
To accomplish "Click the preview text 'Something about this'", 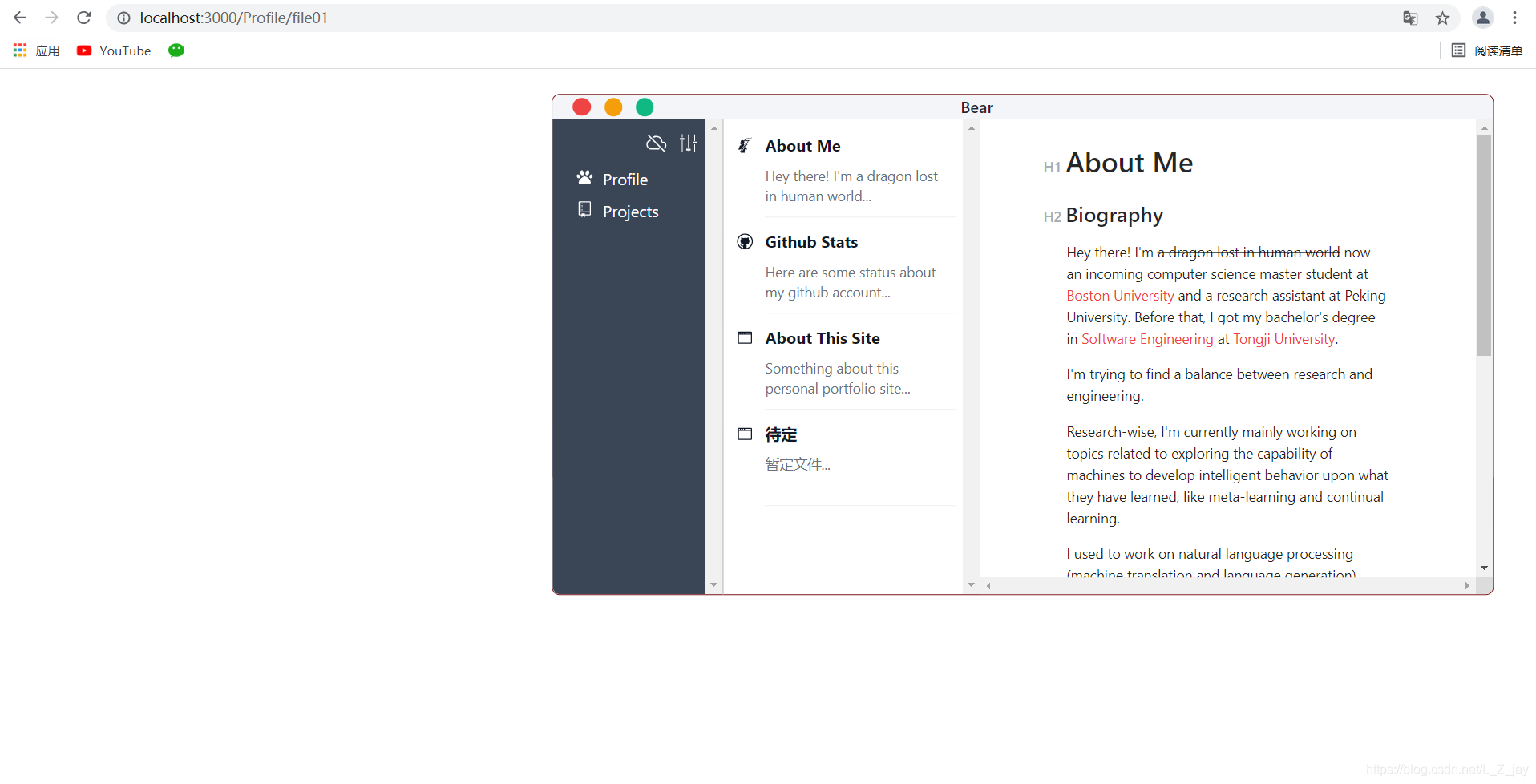I will coord(831,369).
